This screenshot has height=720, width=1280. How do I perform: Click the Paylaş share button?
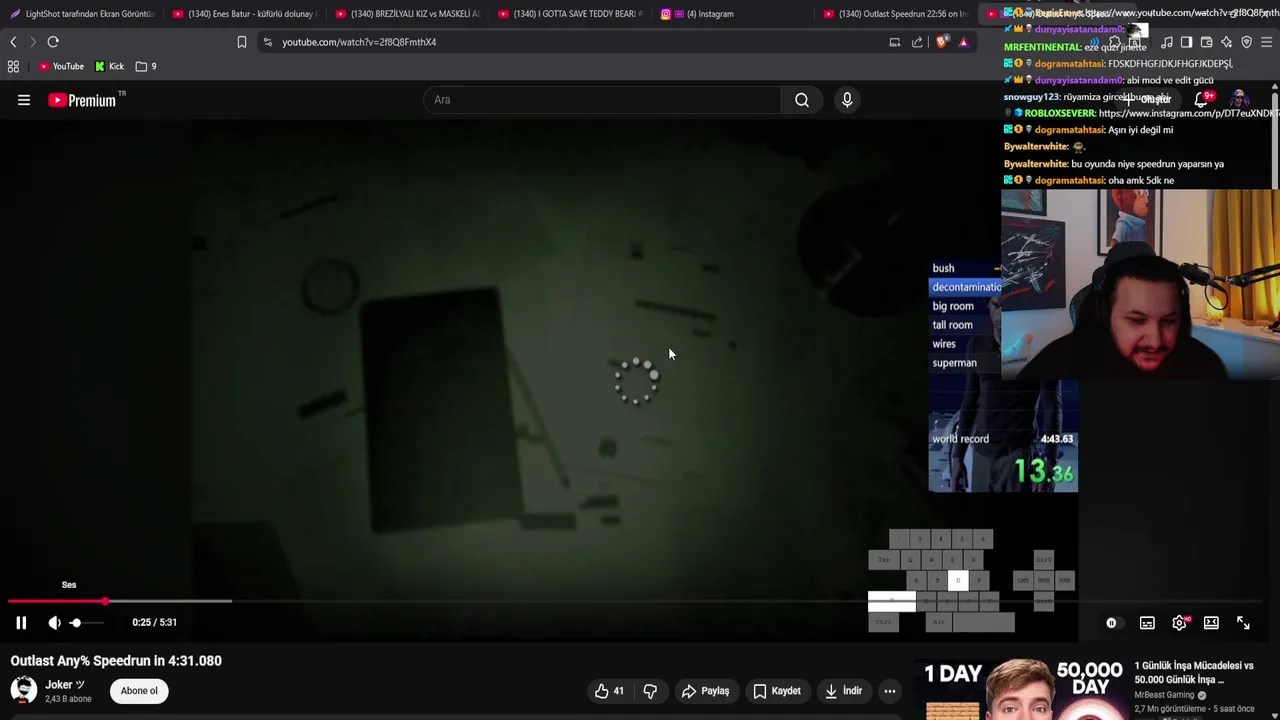pos(705,691)
